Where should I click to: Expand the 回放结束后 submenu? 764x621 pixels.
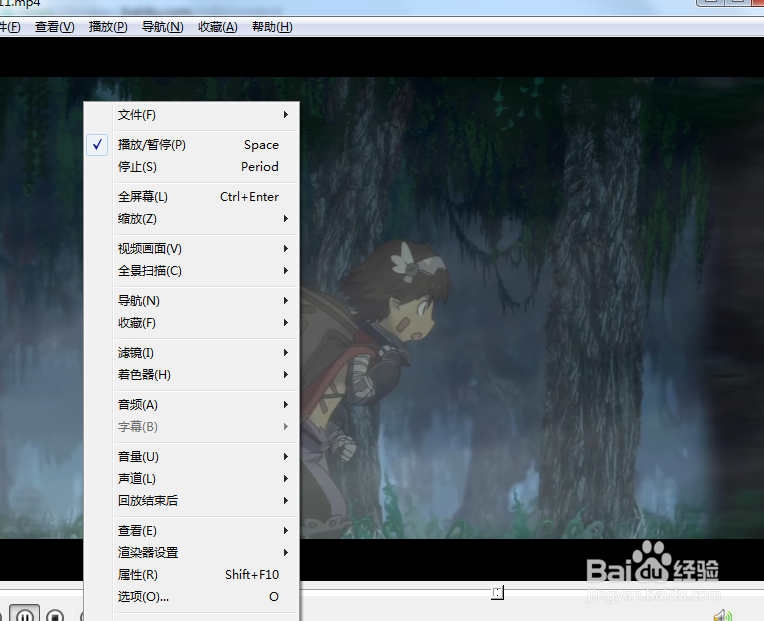pyautogui.click(x=192, y=501)
